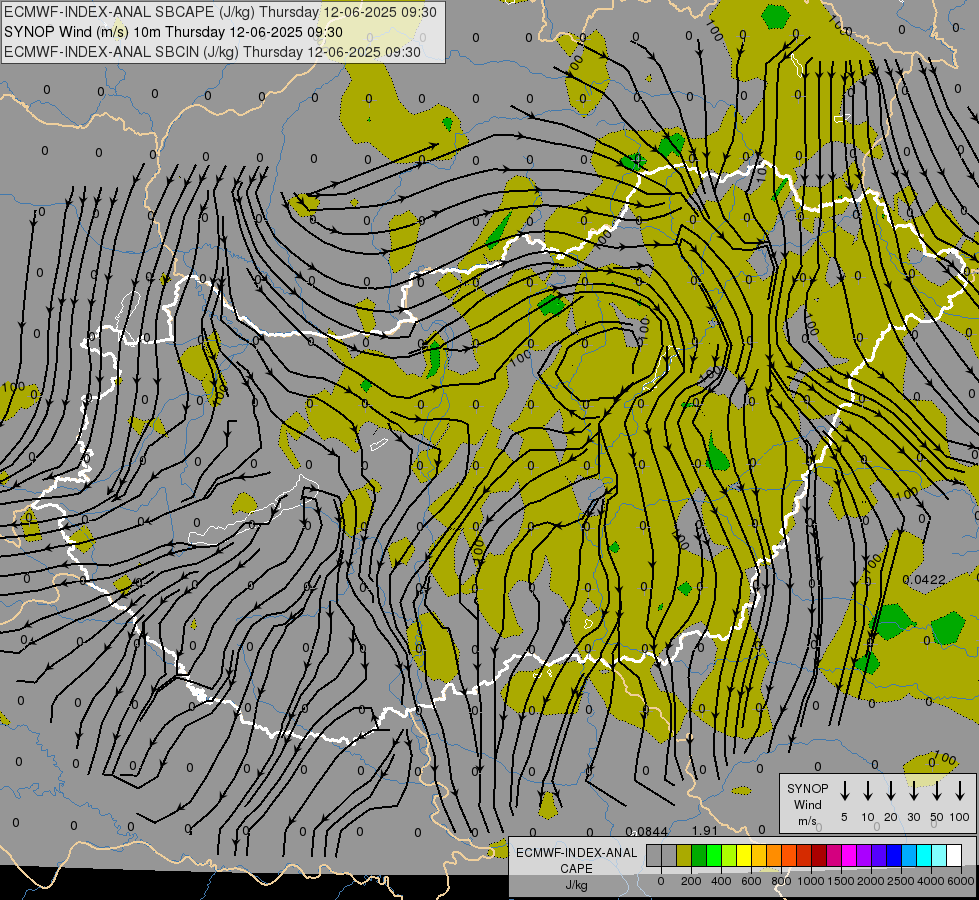Click the 30 m/s wind arrow in SYNOP legend
Viewport: 979px width, 900px height.
pyautogui.click(x=913, y=790)
